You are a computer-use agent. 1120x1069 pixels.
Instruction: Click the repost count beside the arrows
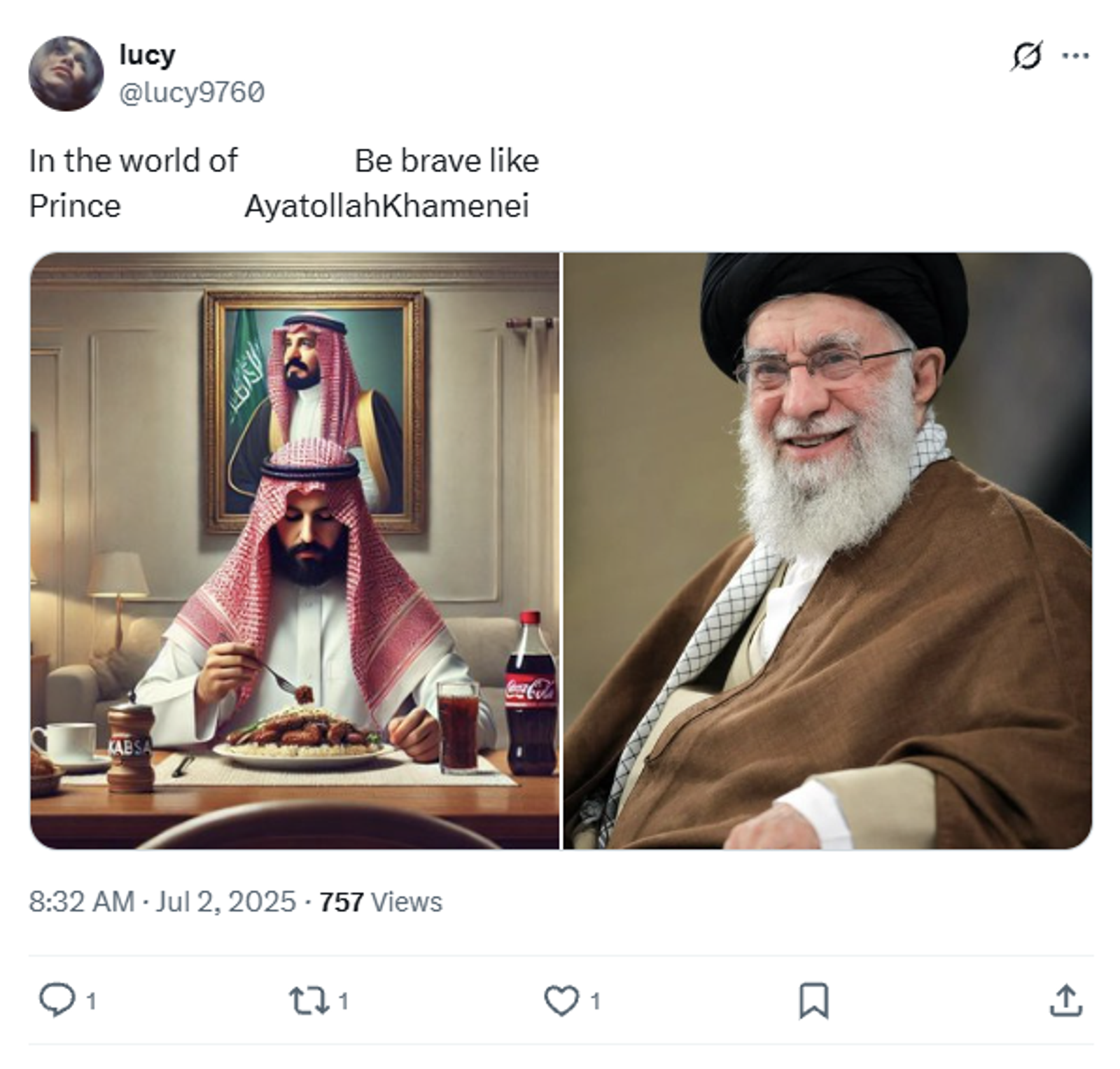pyautogui.click(x=343, y=1001)
